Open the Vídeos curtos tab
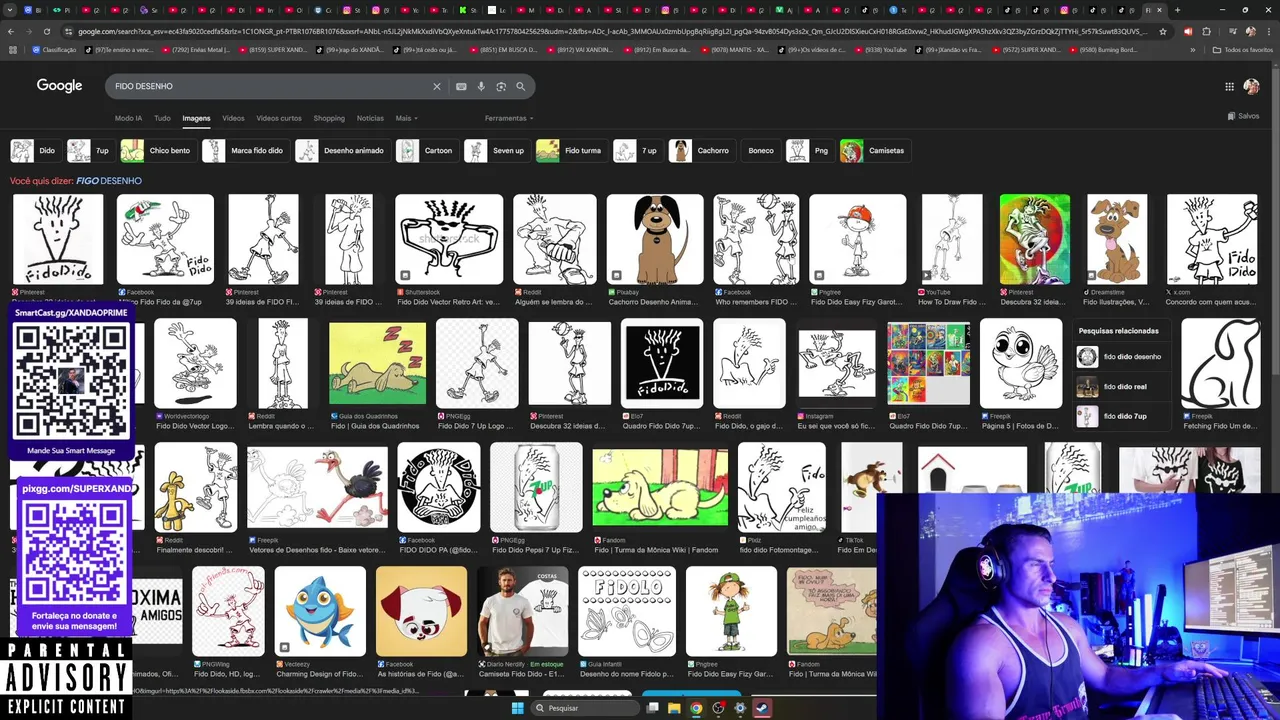The image size is (1280, 720). (279, 118)
